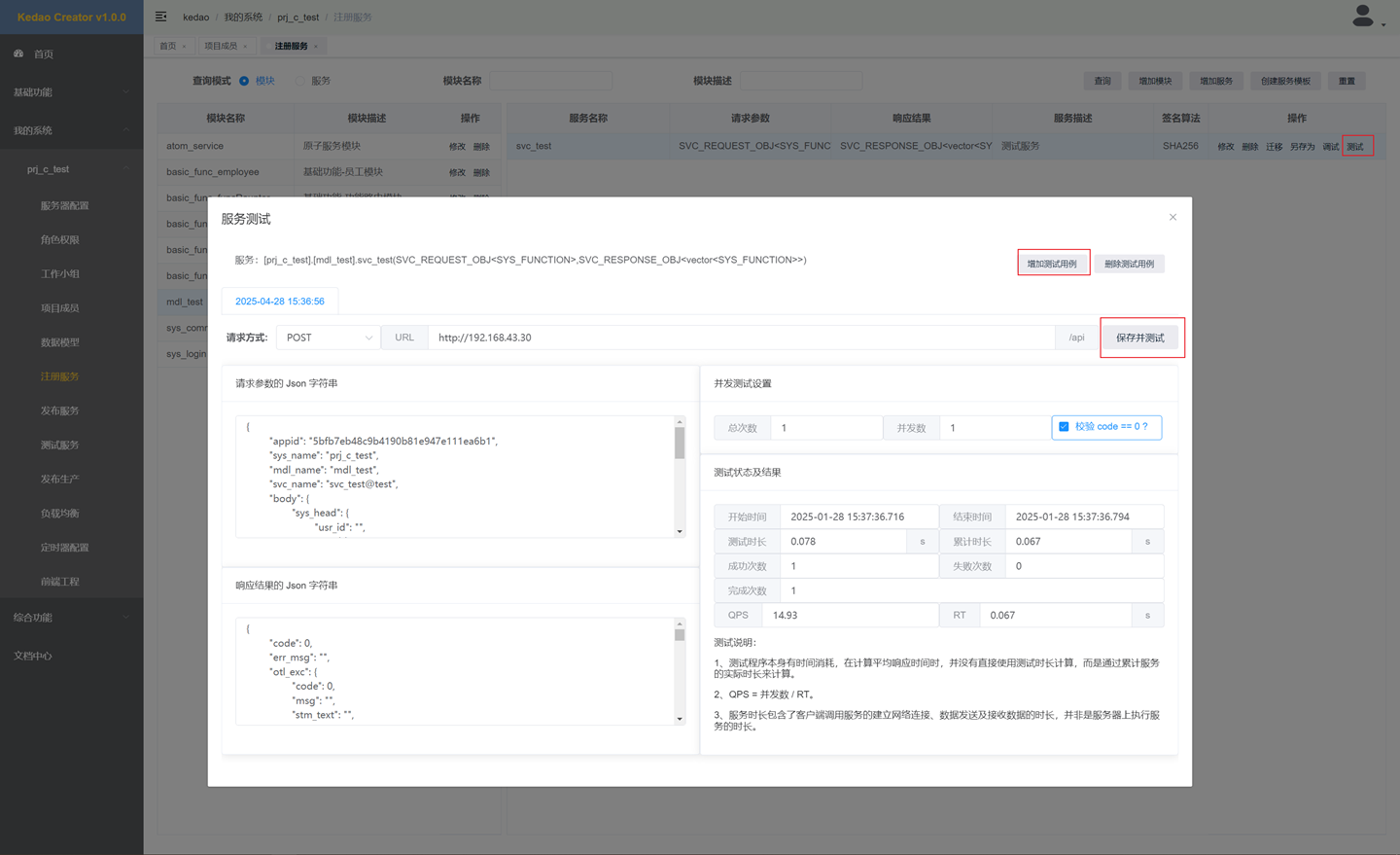Open 数据模型 in sidebar
The height and width of the screenshot is (855, 1400).
click(60, 342)
